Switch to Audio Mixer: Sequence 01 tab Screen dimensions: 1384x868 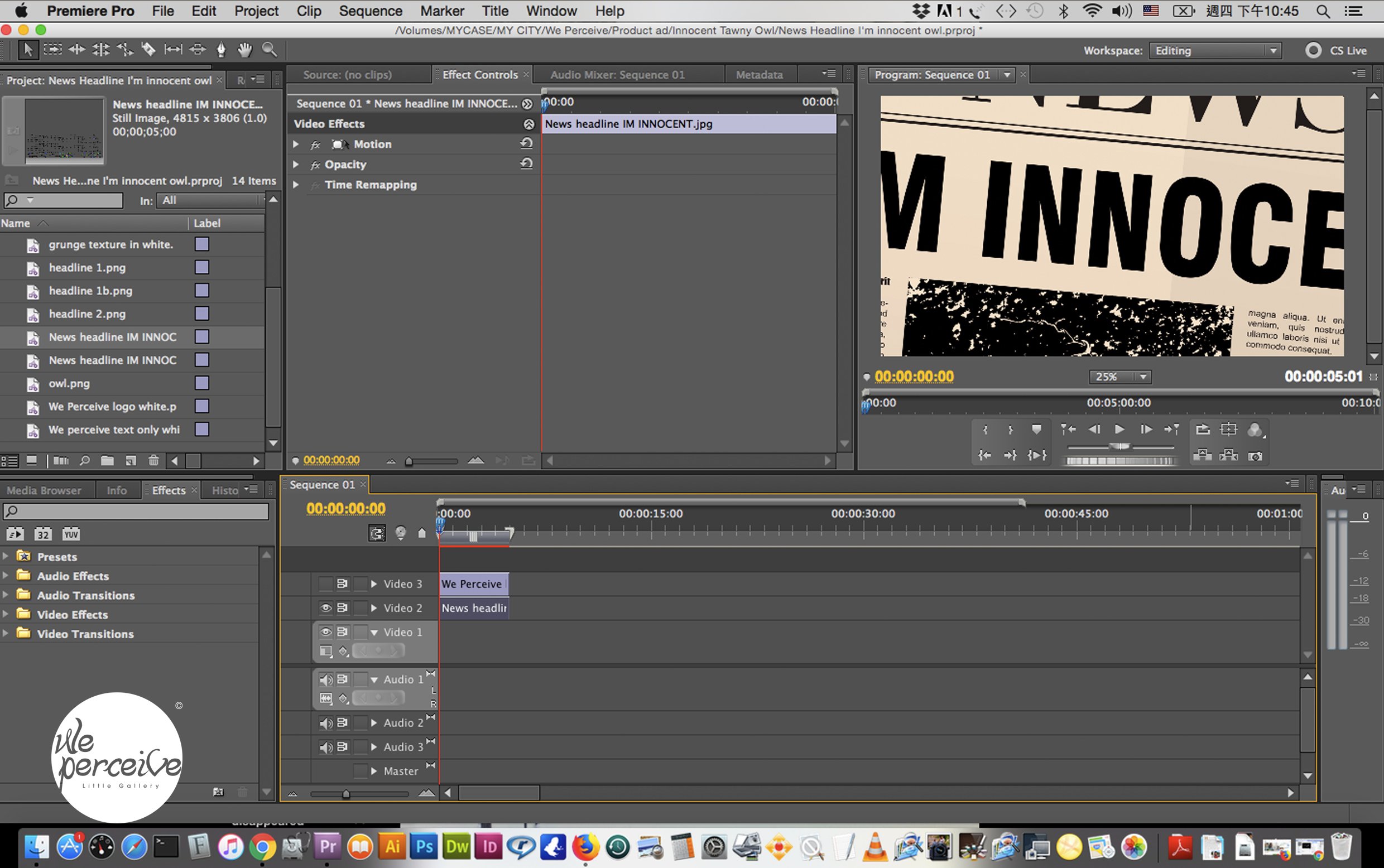pyautogui.click(x=617, y=75)
